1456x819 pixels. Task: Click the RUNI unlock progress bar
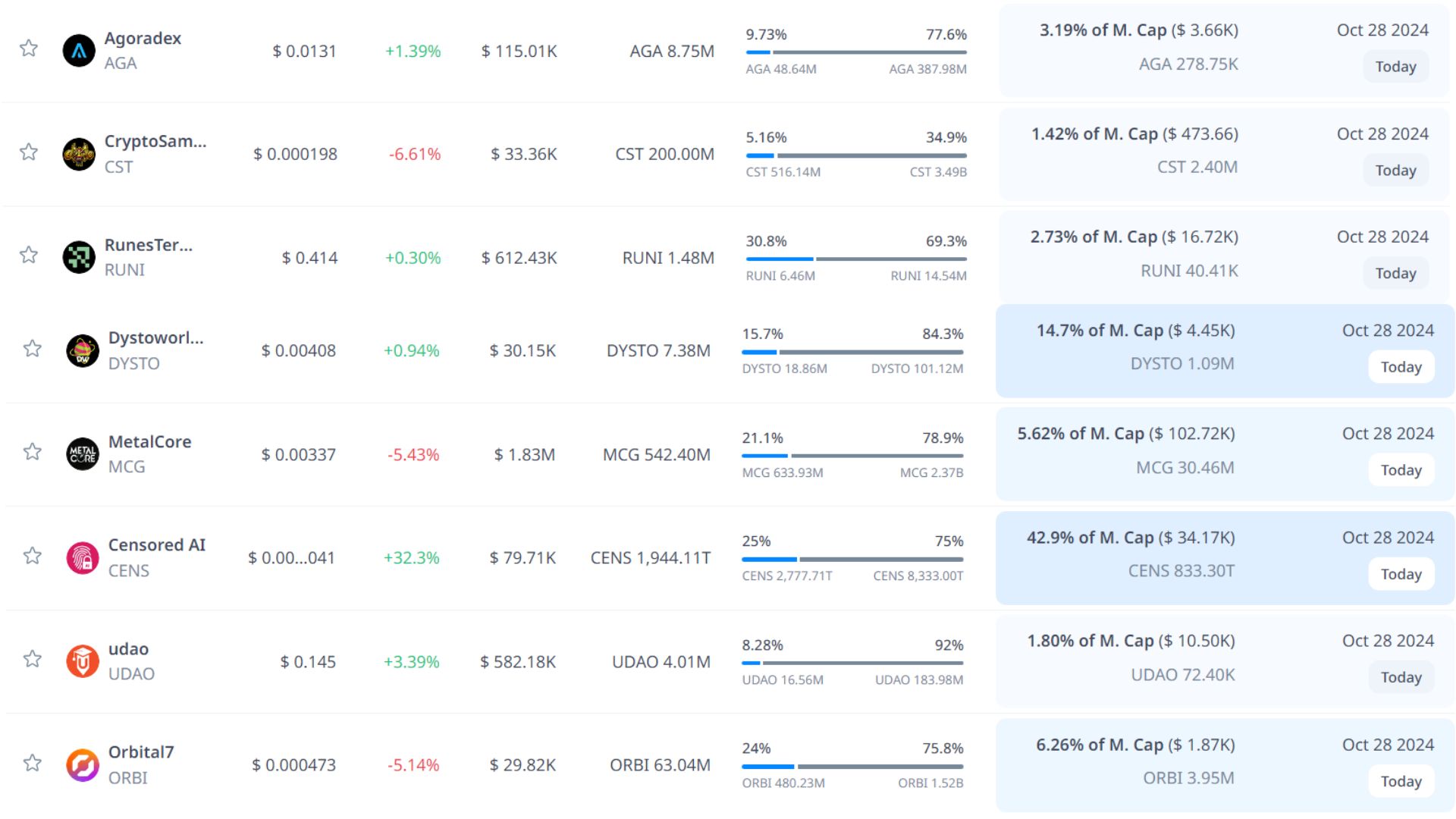[x=855, y=259]
